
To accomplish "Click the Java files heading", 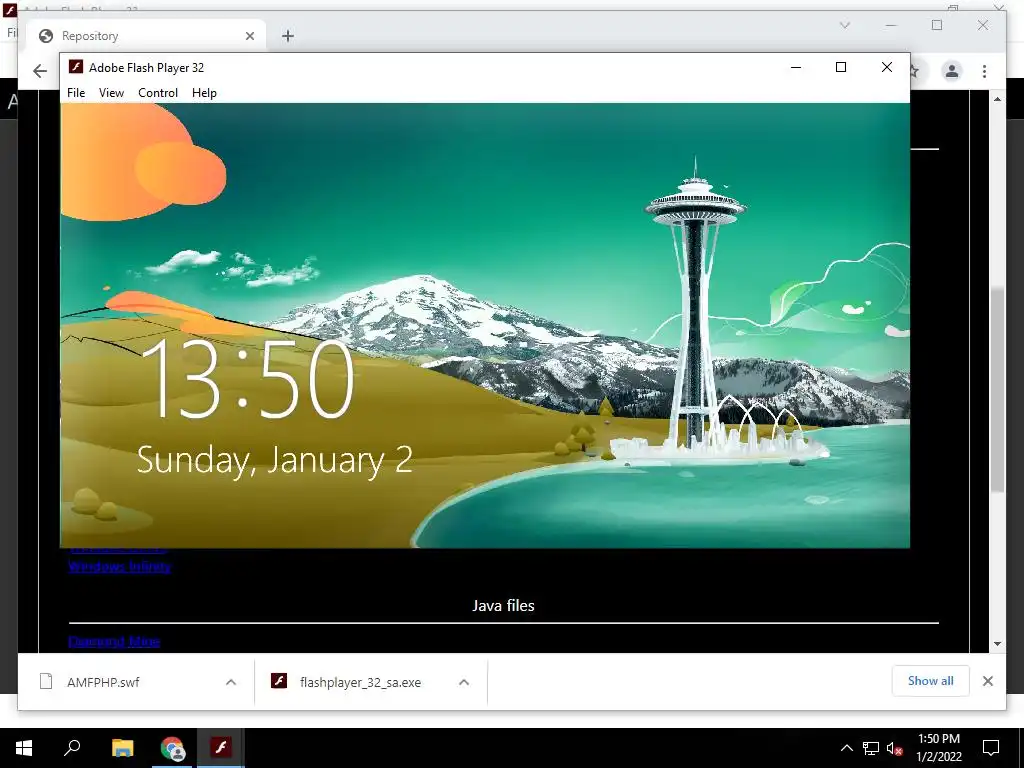I will 503,605.
